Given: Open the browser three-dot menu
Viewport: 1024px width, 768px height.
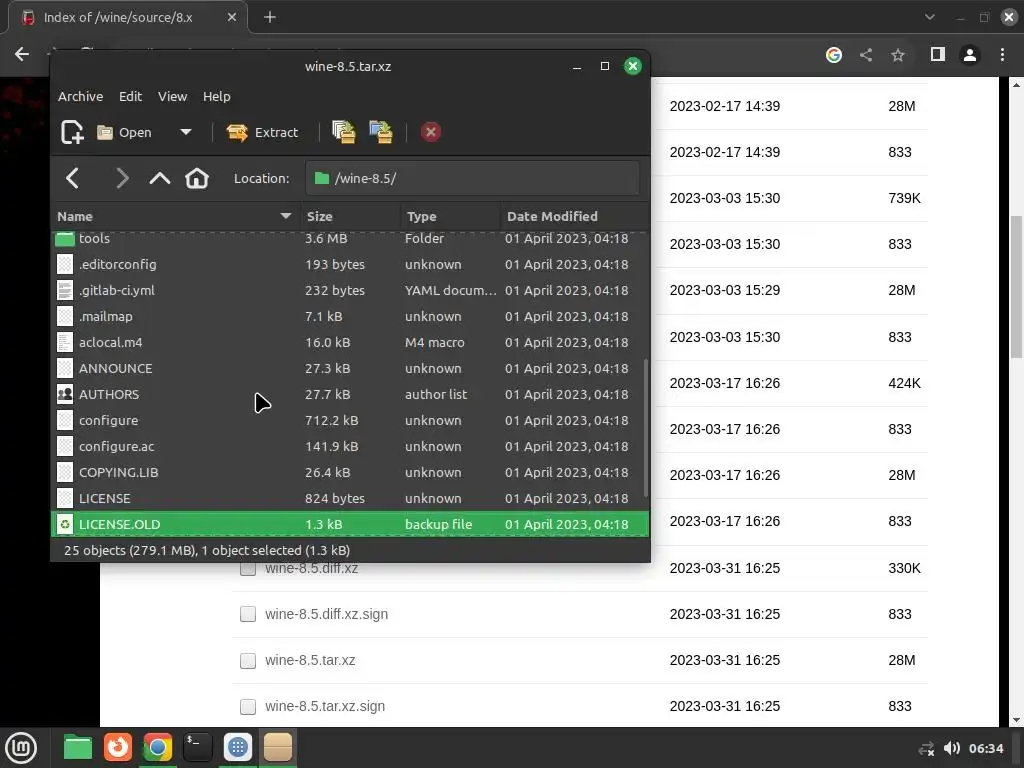Looking at the screenshot, I should (1002, 55).
